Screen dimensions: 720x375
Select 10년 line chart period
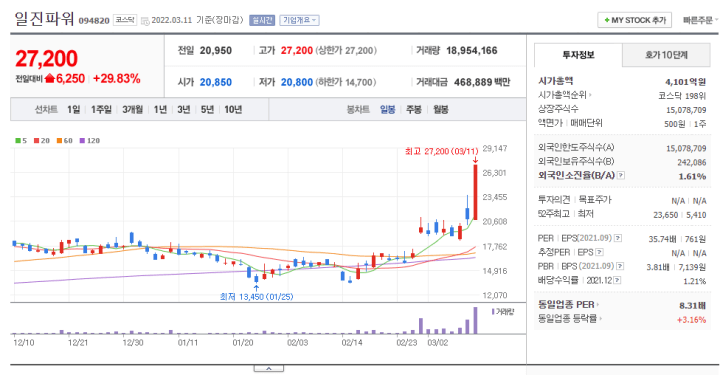click(x=233, y=110)
